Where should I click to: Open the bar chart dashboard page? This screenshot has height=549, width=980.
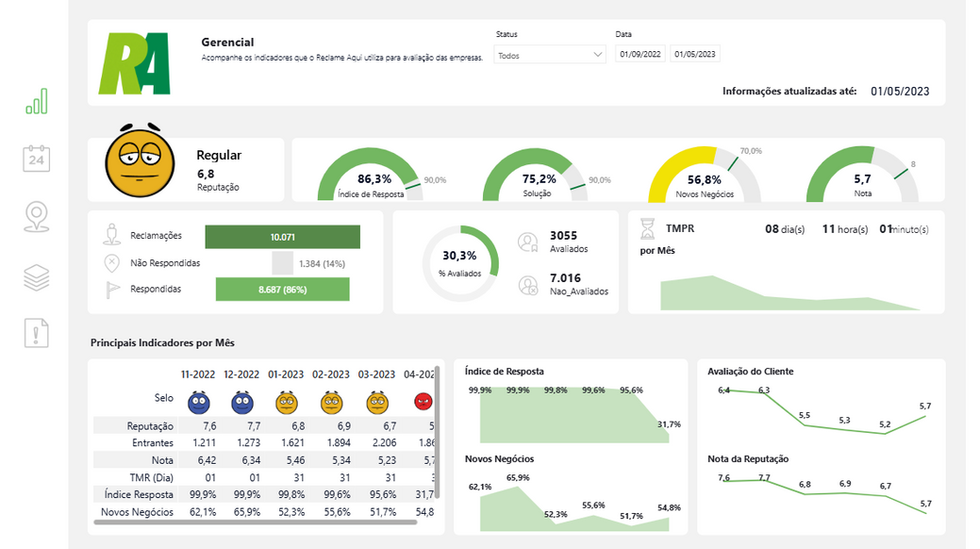(36, 101)
